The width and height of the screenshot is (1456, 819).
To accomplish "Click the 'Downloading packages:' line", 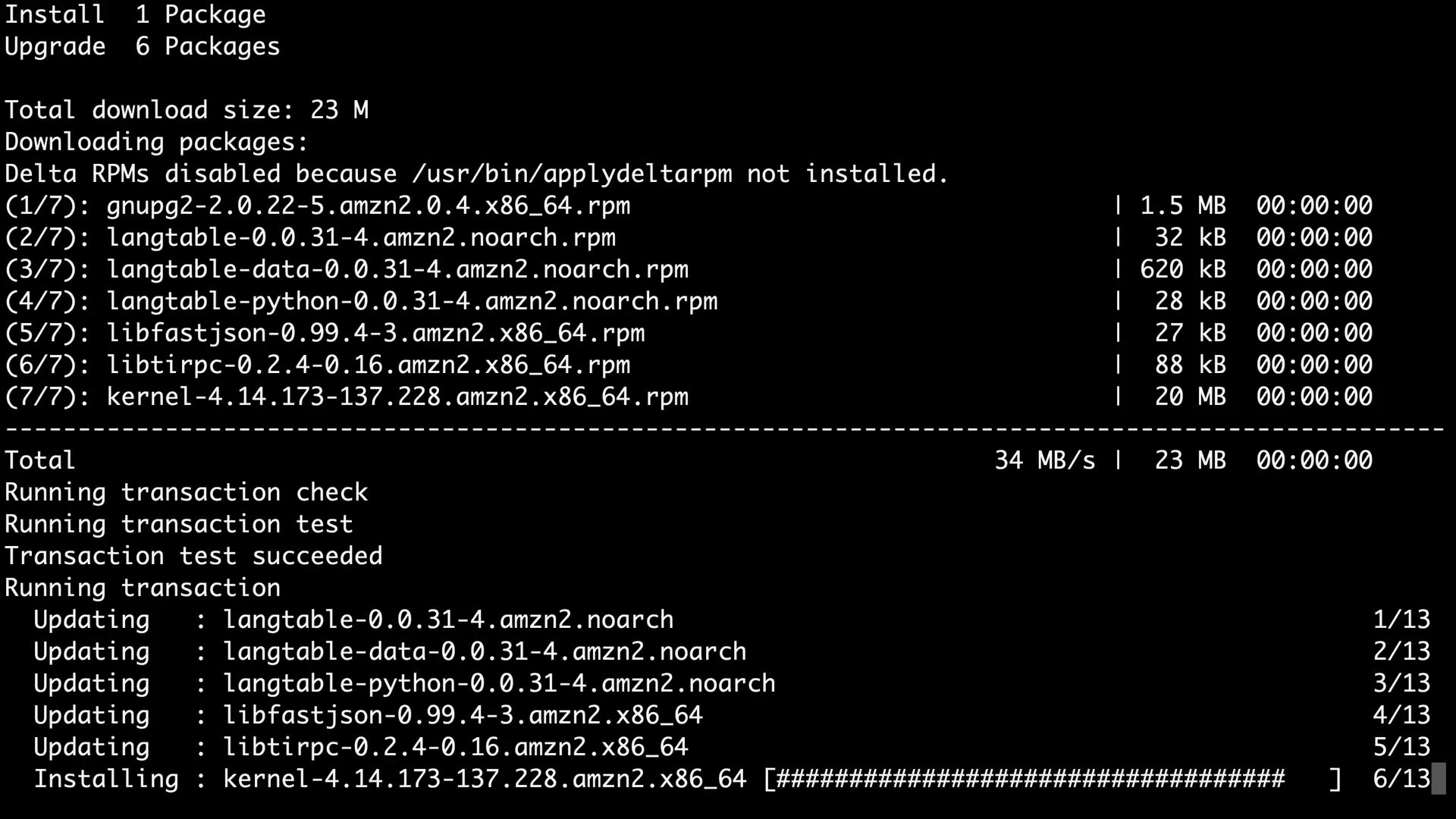I will [157, 142].
